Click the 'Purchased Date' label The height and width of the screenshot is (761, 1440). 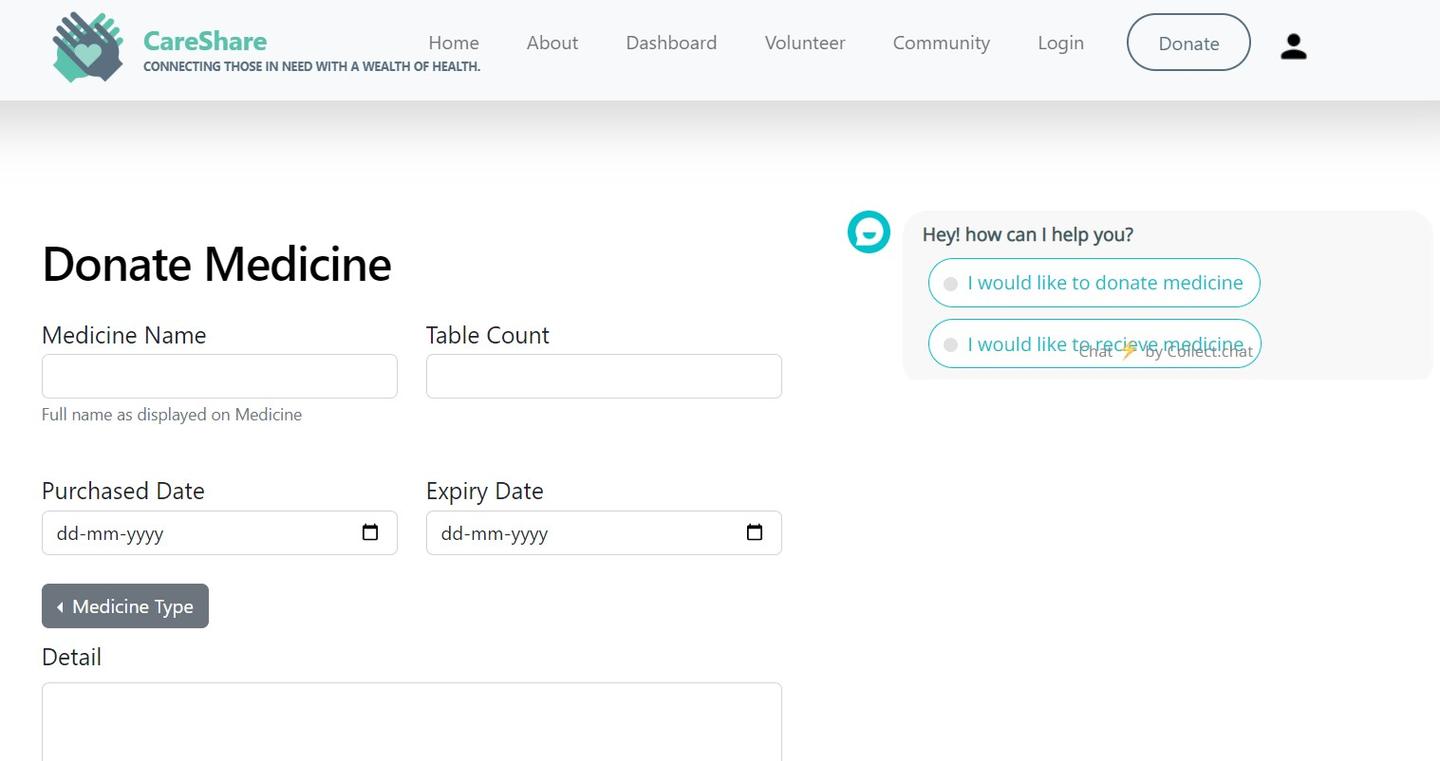(123, 491)
